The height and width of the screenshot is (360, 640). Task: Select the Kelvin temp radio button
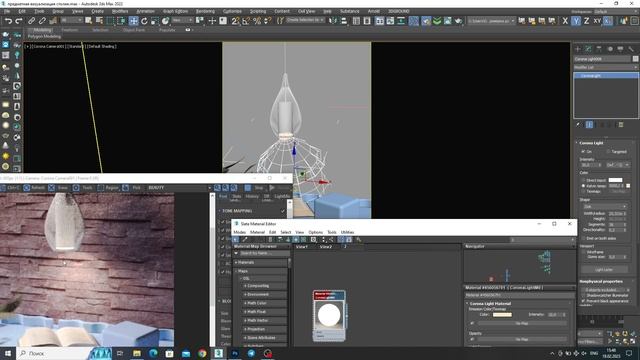(583, 186)
